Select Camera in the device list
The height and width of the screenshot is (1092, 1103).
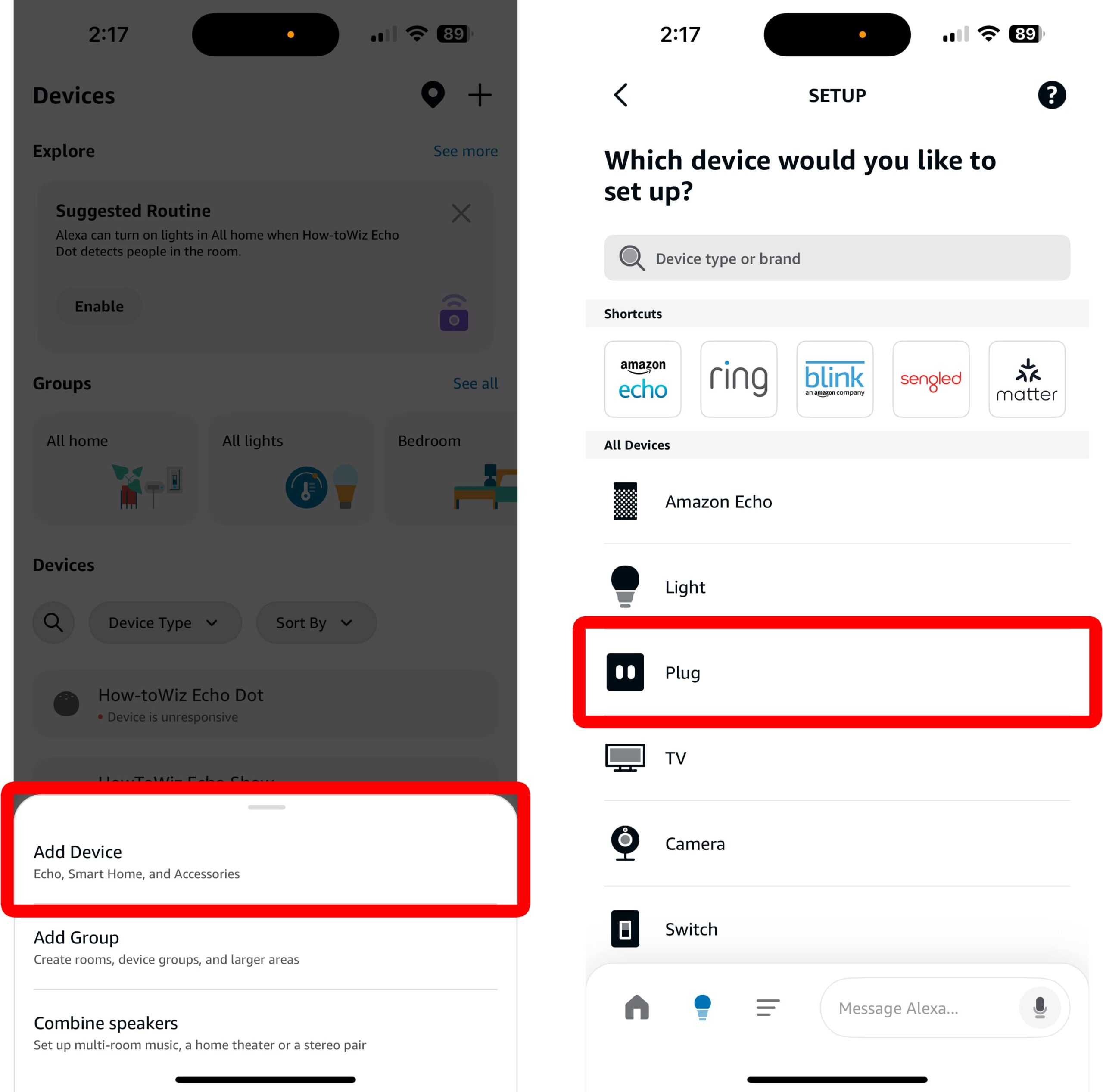pyautogui.click(x=837, y=843)
